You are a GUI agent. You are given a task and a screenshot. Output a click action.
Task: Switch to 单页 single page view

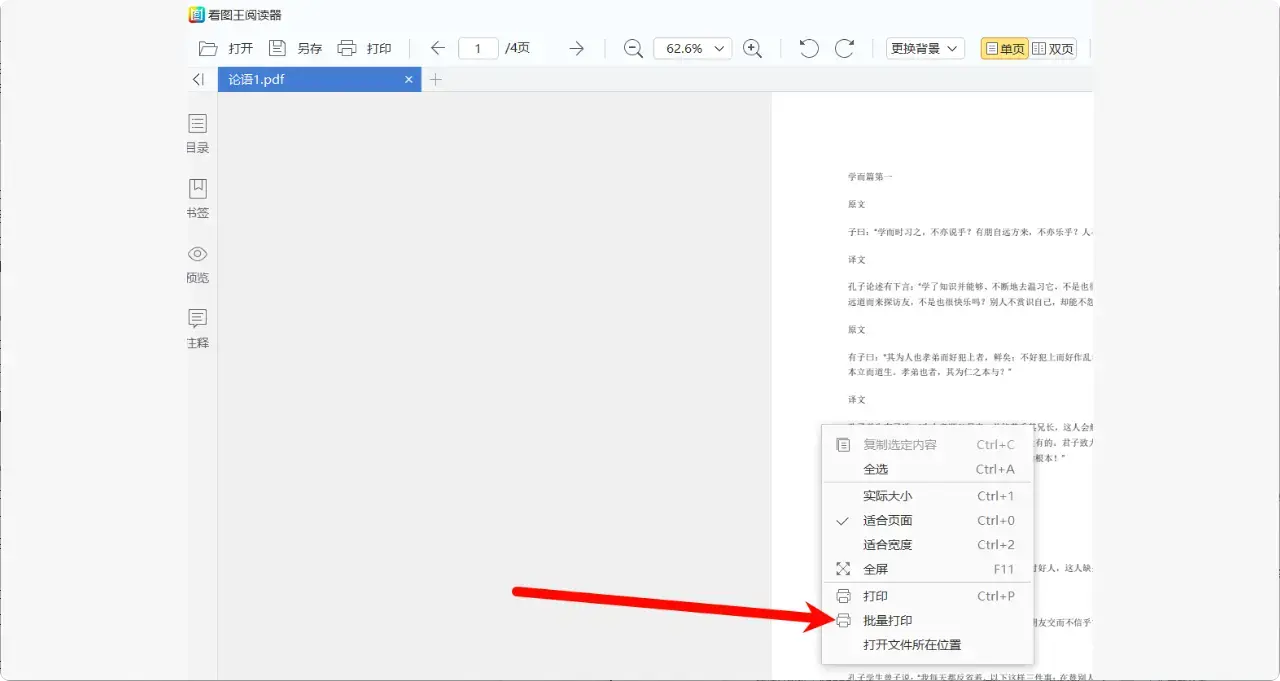1003,47
